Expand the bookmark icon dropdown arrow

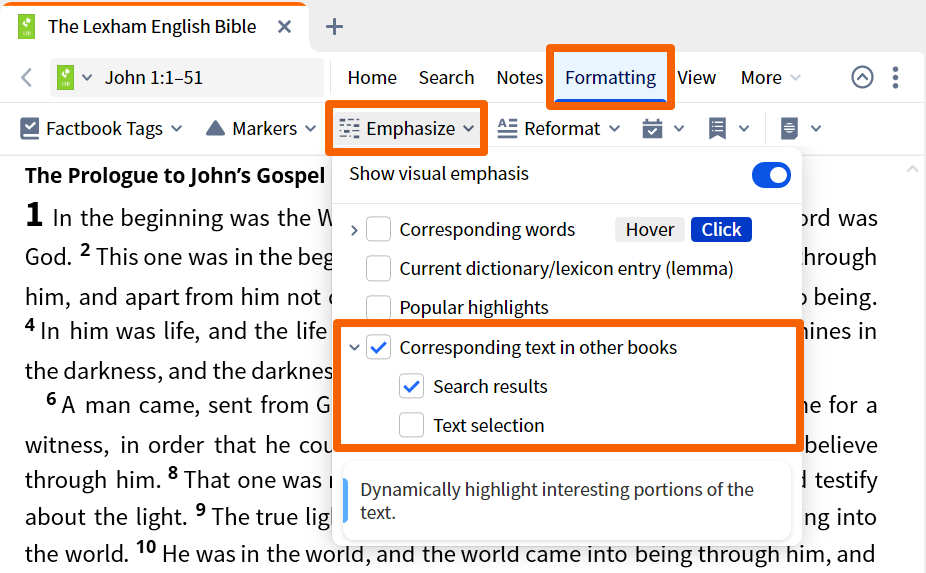[744, 128]
